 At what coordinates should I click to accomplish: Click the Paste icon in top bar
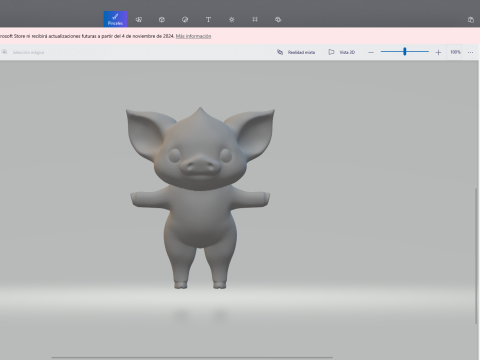coord(471,20)
